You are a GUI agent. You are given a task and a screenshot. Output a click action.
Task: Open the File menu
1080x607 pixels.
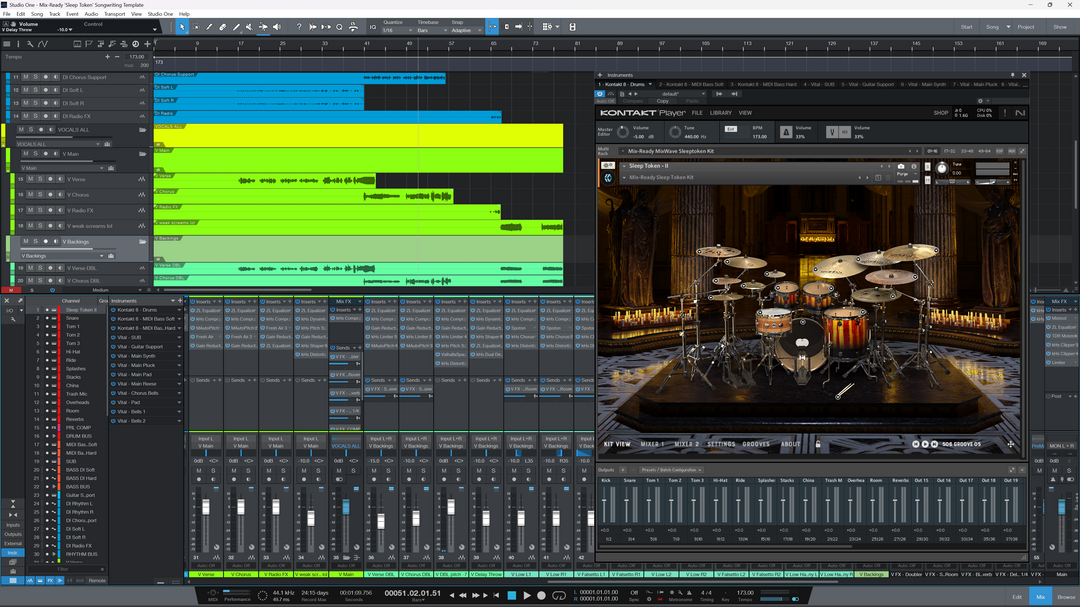(x=6, y=14)
